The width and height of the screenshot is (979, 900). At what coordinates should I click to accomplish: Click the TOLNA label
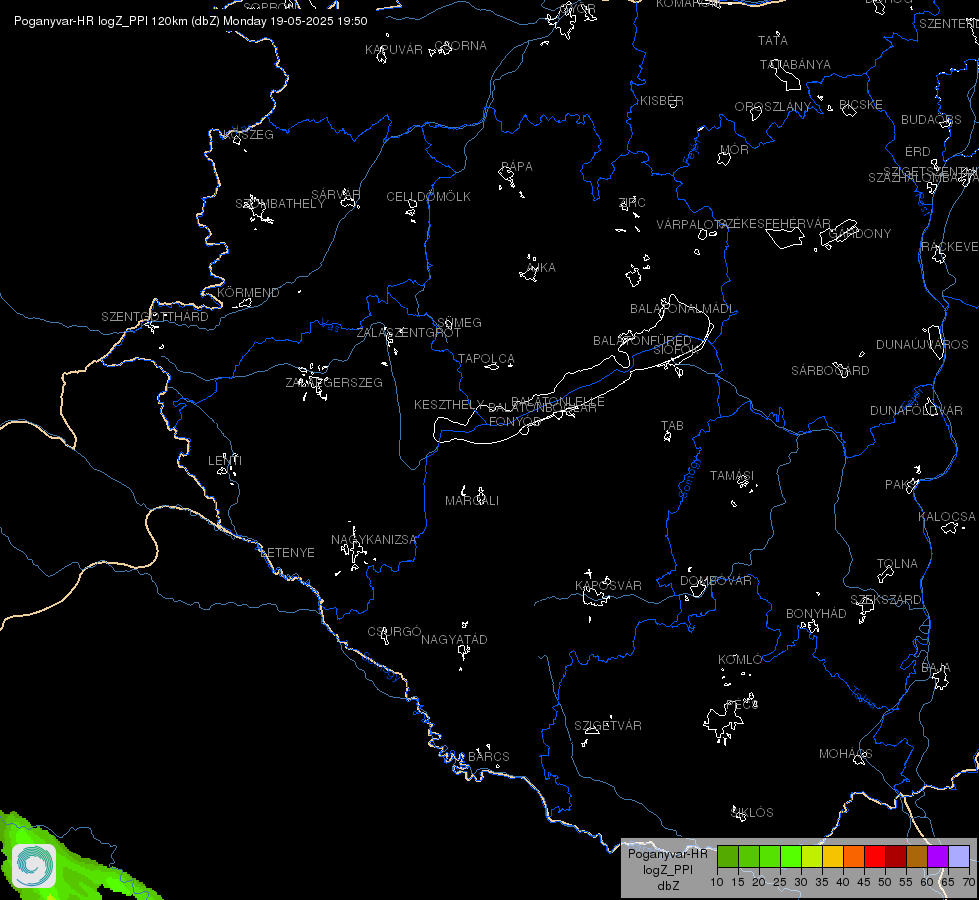tap(897, 564)
